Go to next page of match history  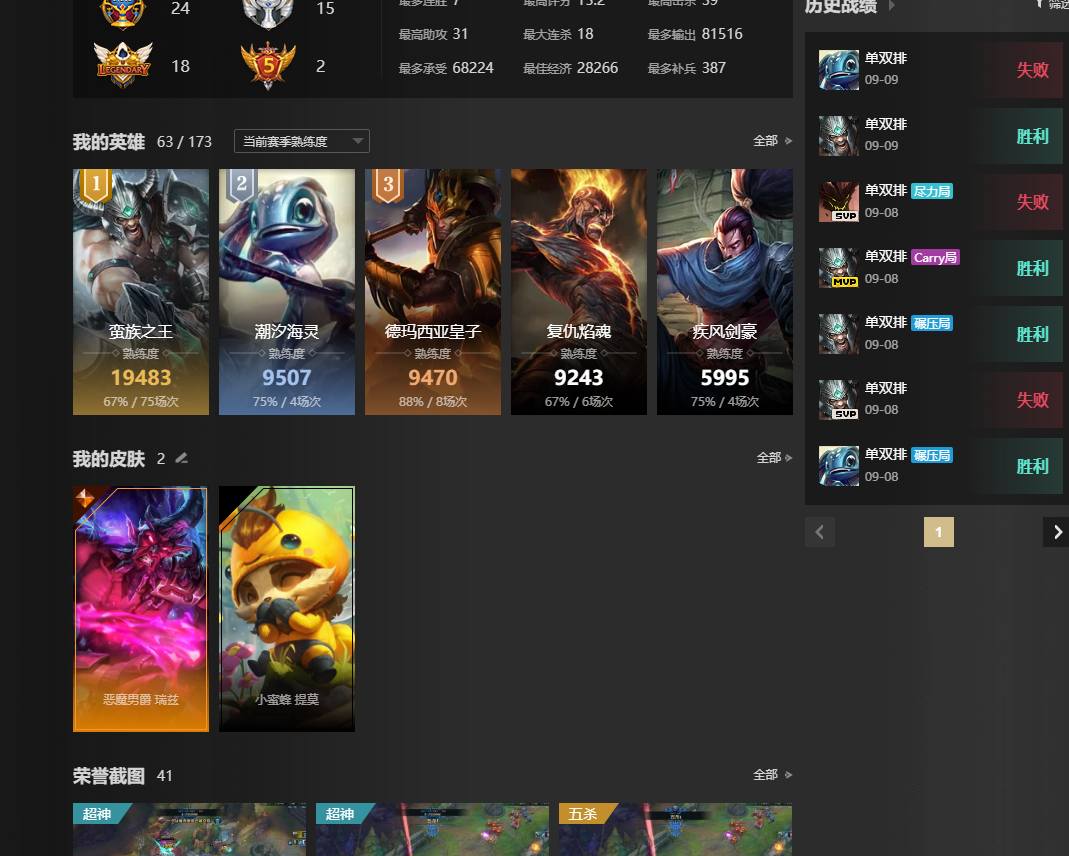tap(1056, 532)
